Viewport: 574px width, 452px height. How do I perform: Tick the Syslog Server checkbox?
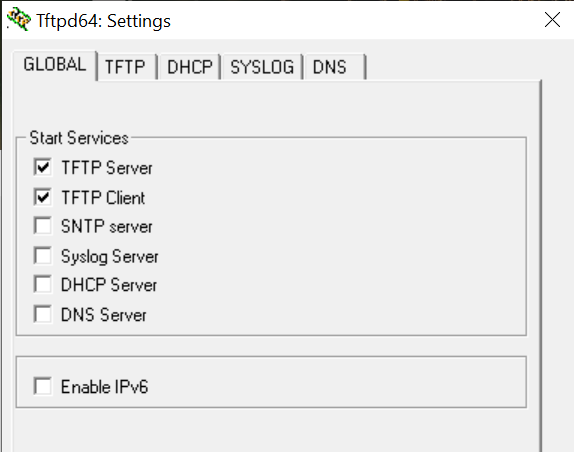tap(43, 256)
